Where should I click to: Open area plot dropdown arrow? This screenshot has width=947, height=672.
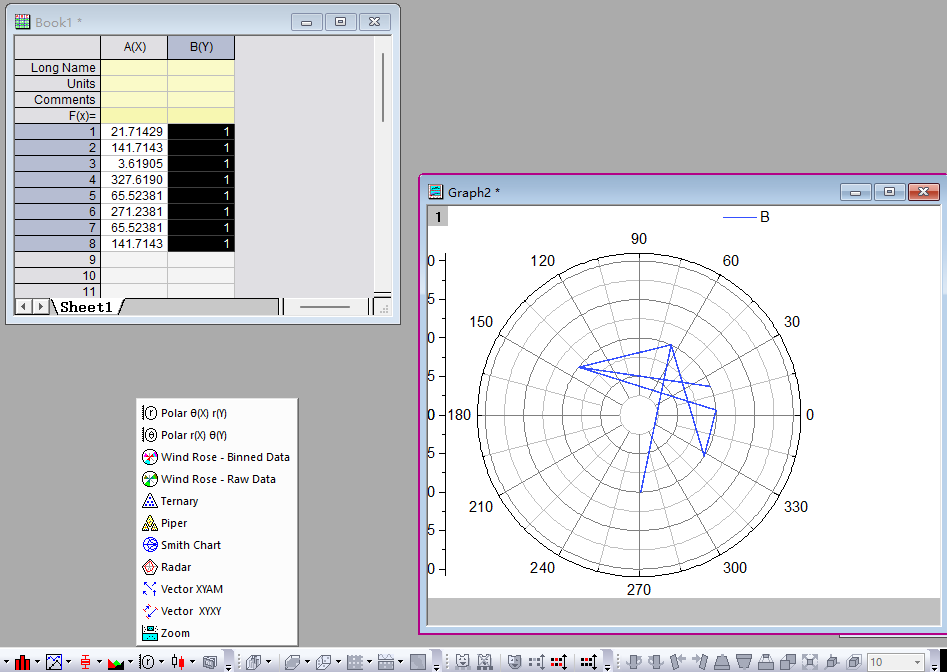pos(130,662)
